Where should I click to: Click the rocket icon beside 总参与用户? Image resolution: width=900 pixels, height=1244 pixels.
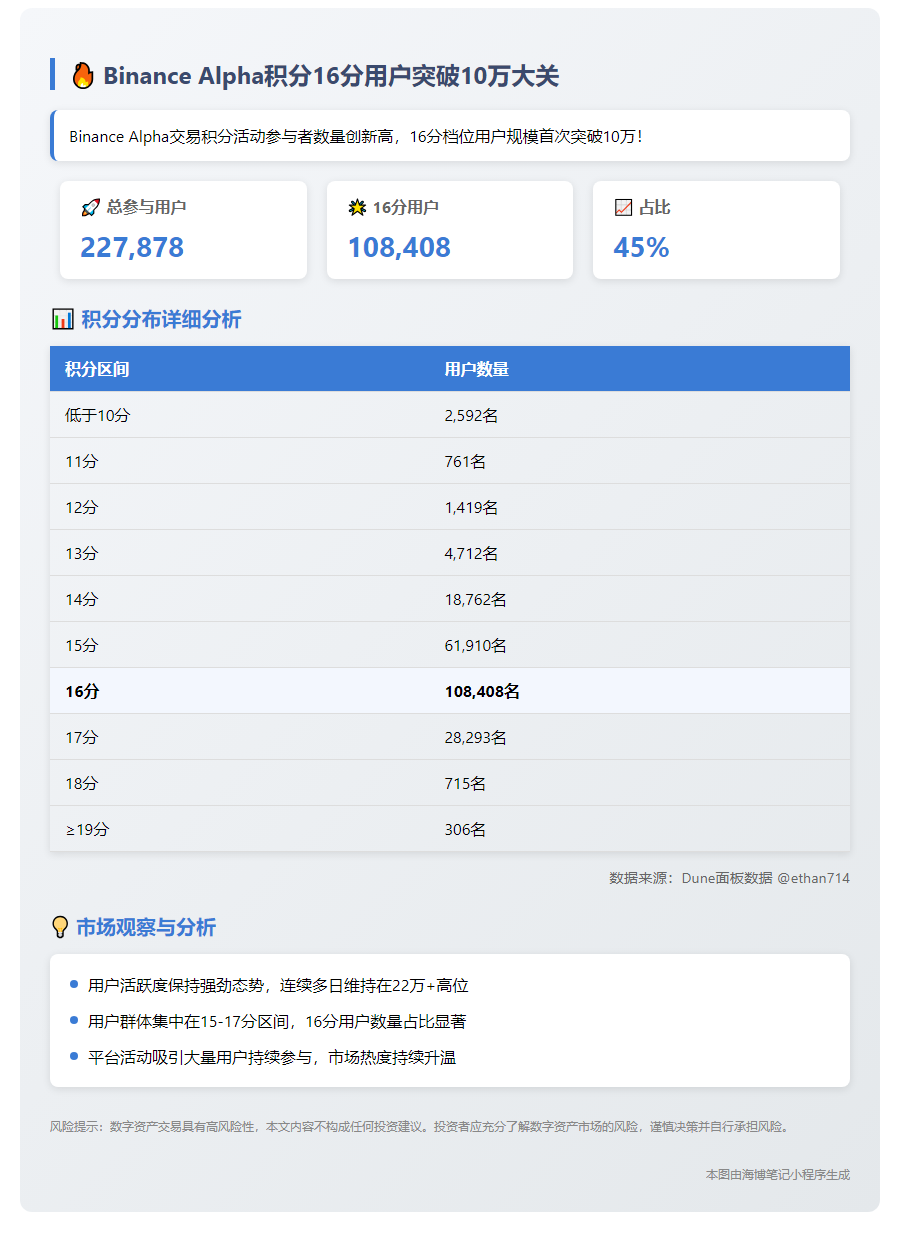coord(90,208)
